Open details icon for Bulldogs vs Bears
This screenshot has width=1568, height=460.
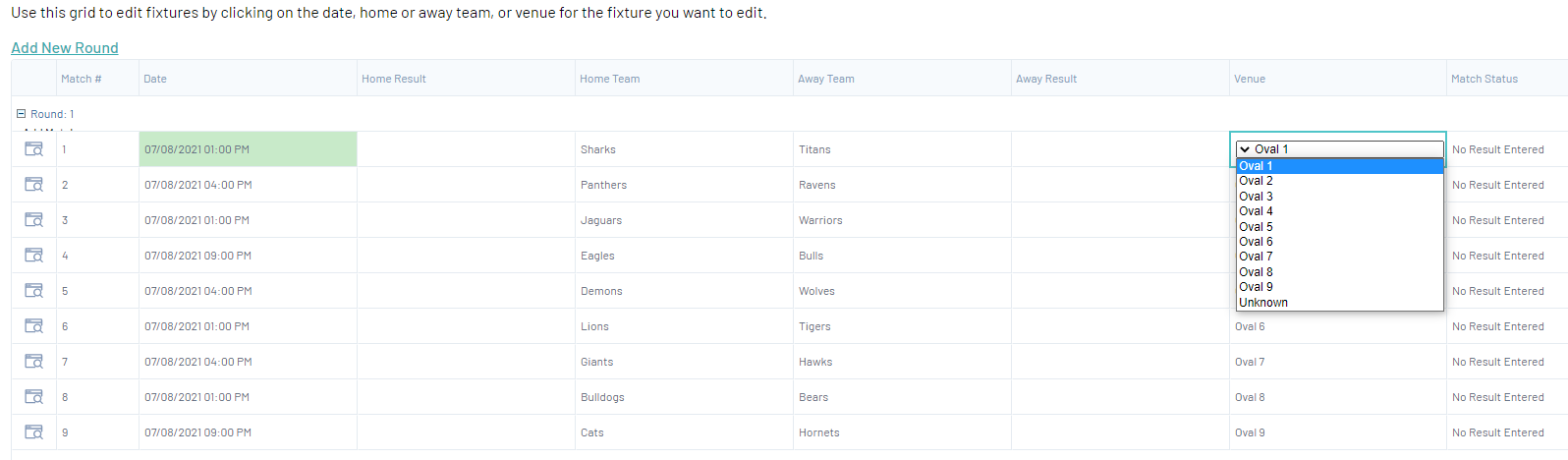[x=33, y=397]
